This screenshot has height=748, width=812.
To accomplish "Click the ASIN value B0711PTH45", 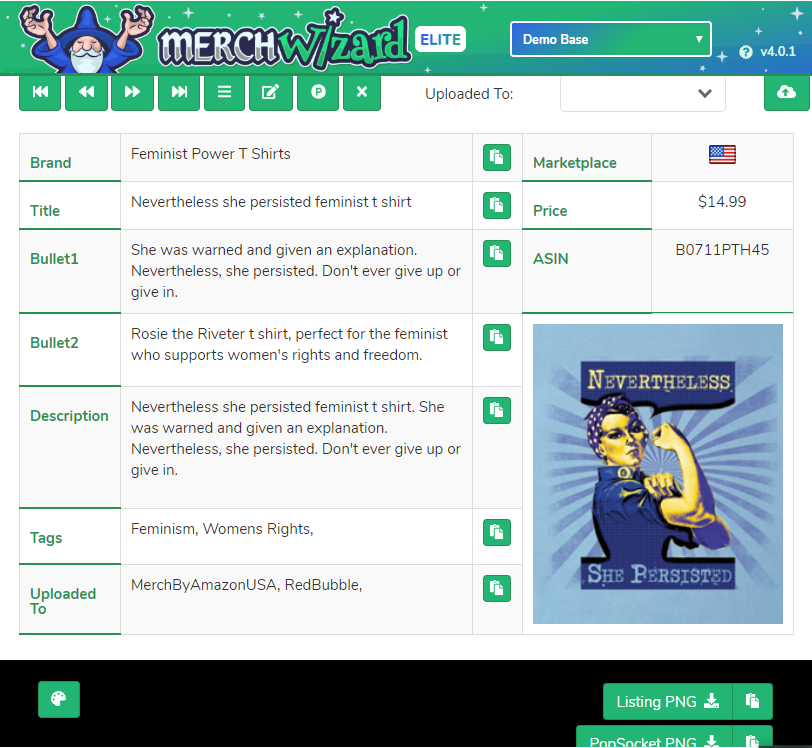I will point(722,250).
